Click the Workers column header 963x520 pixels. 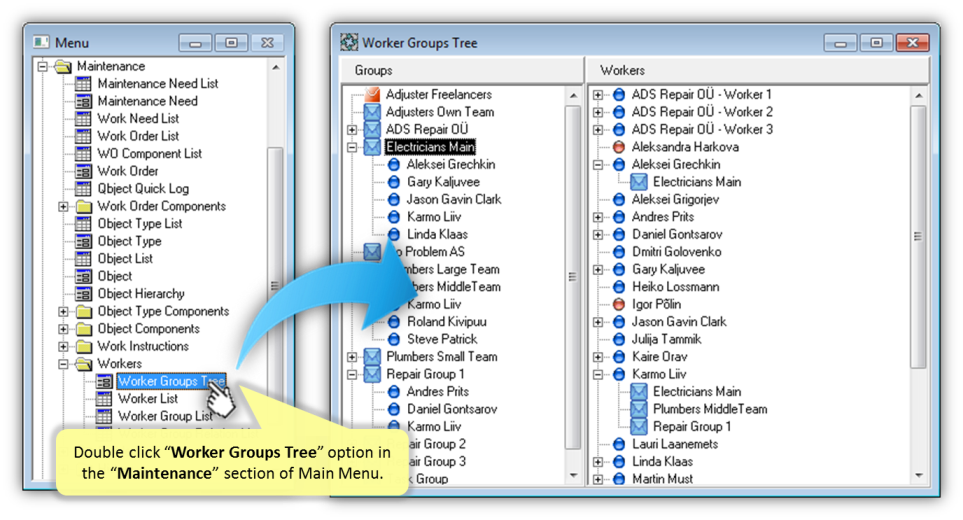click(758, 71)
